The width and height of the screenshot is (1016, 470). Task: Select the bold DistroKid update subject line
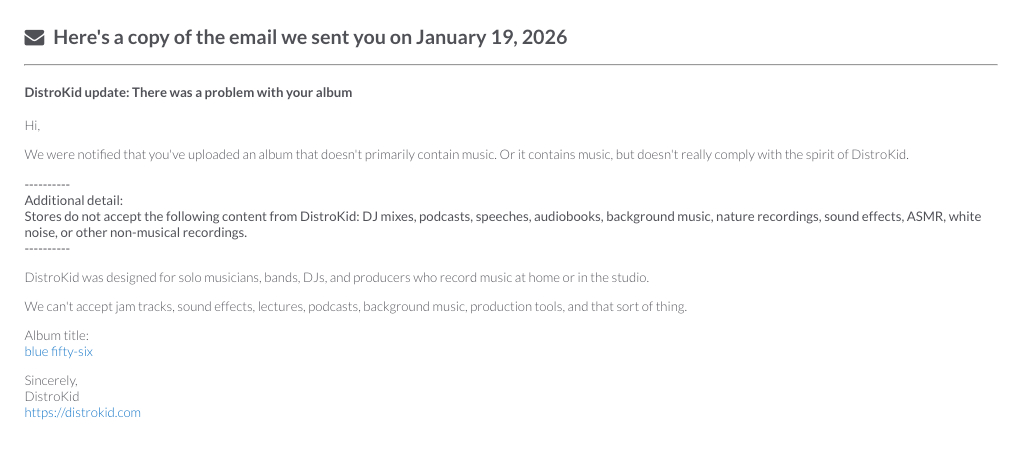(x=188, y=93)
